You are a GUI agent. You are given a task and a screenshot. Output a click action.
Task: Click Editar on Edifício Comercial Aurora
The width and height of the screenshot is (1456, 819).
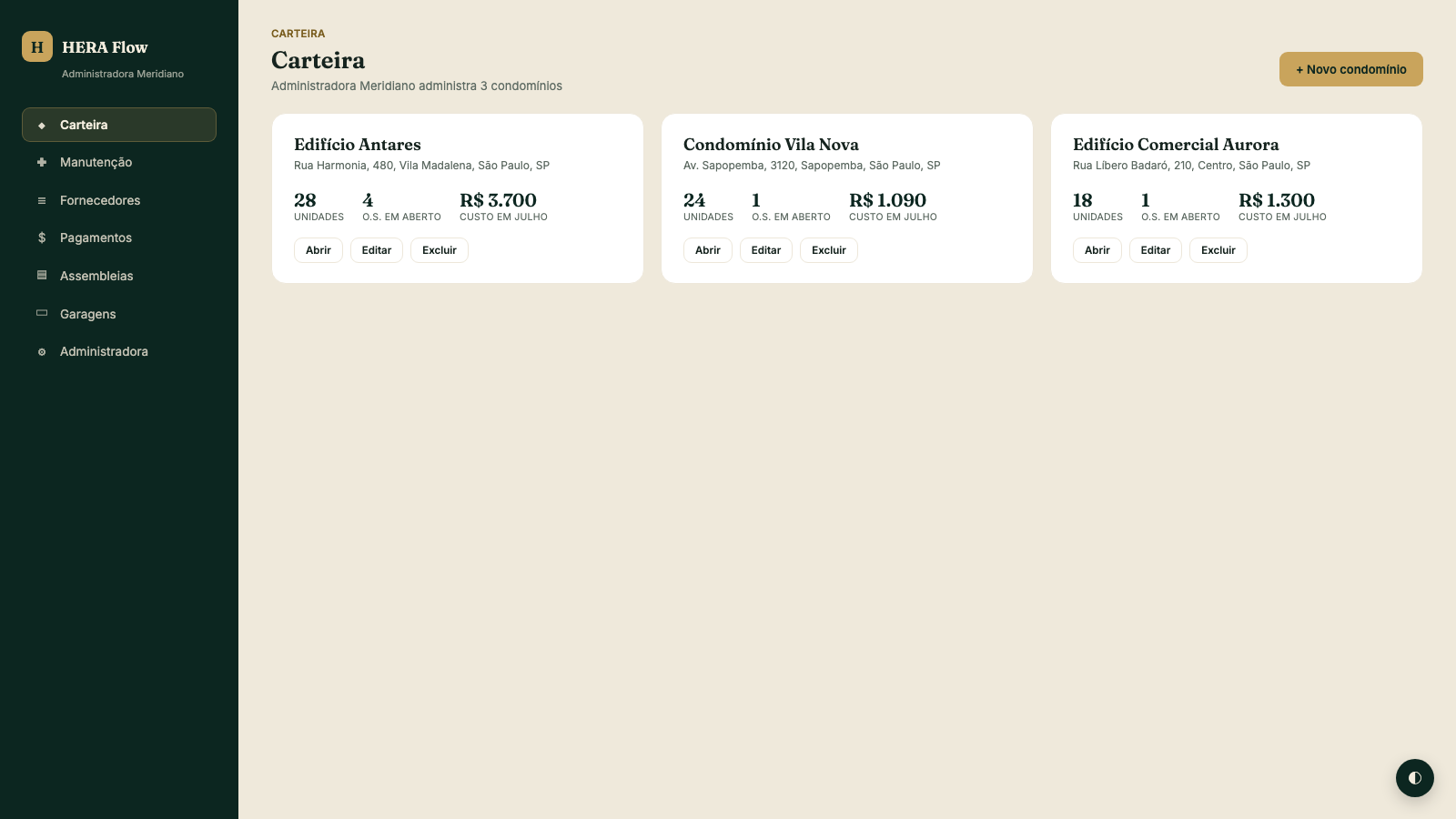[x=1156, y=250]
